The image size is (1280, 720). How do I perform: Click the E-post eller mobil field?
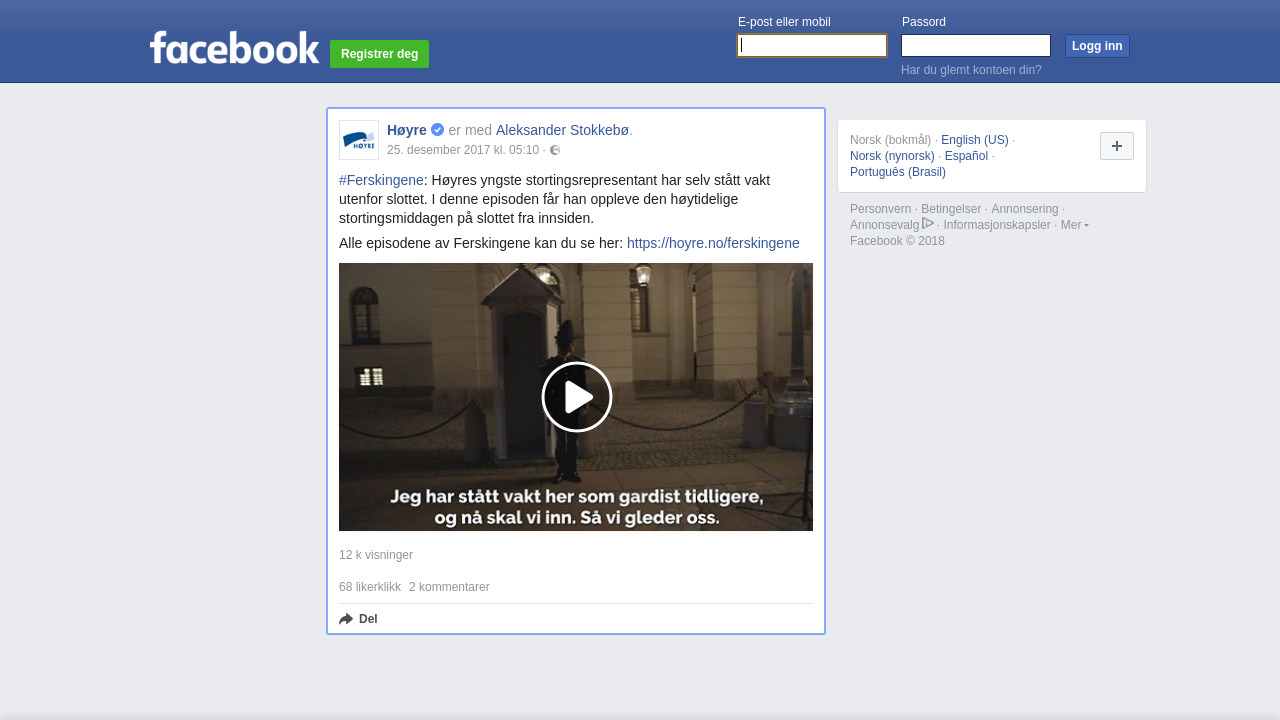[x=811, y=46]
